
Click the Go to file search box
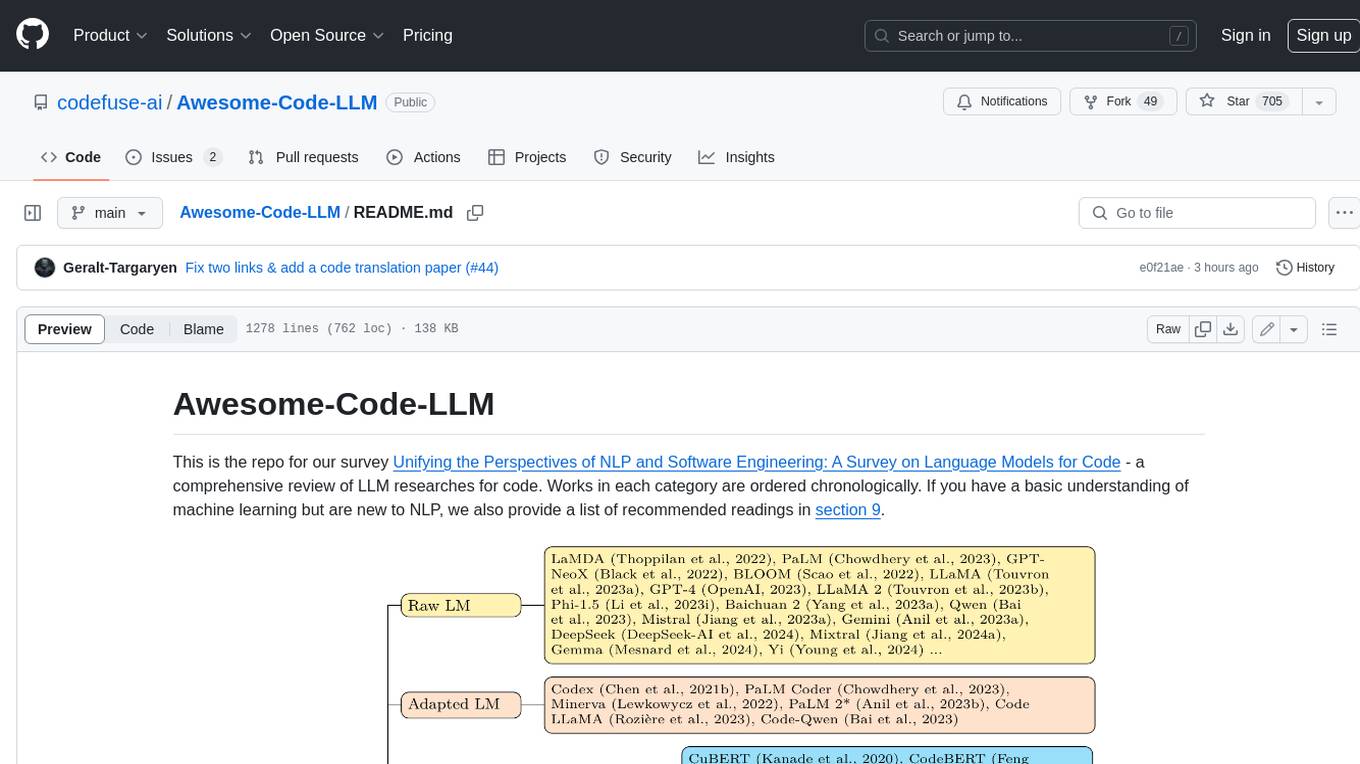point(1197,213)
